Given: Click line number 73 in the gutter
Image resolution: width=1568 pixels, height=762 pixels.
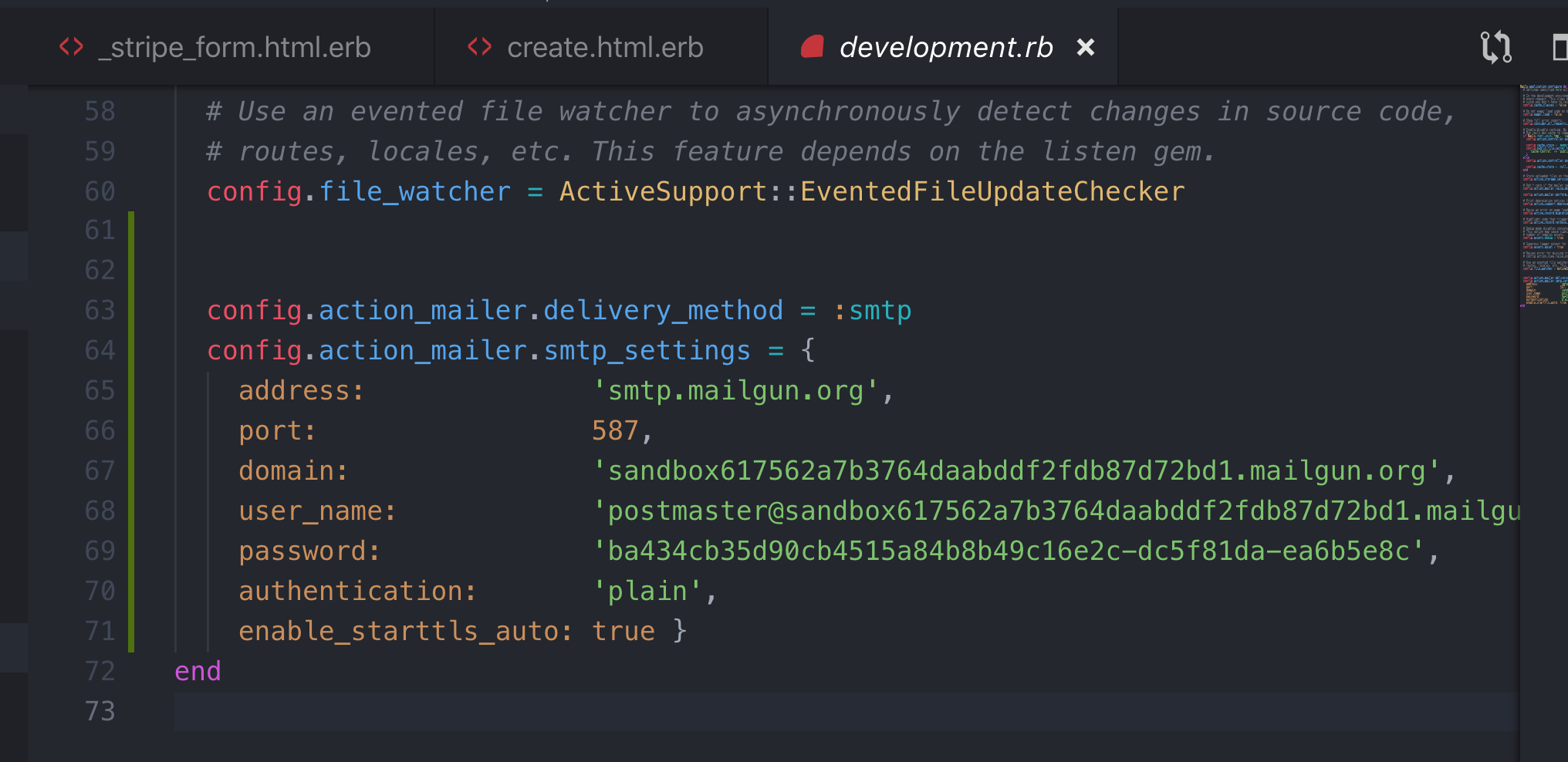Looking at the screenshot, I should coord(100,712).
